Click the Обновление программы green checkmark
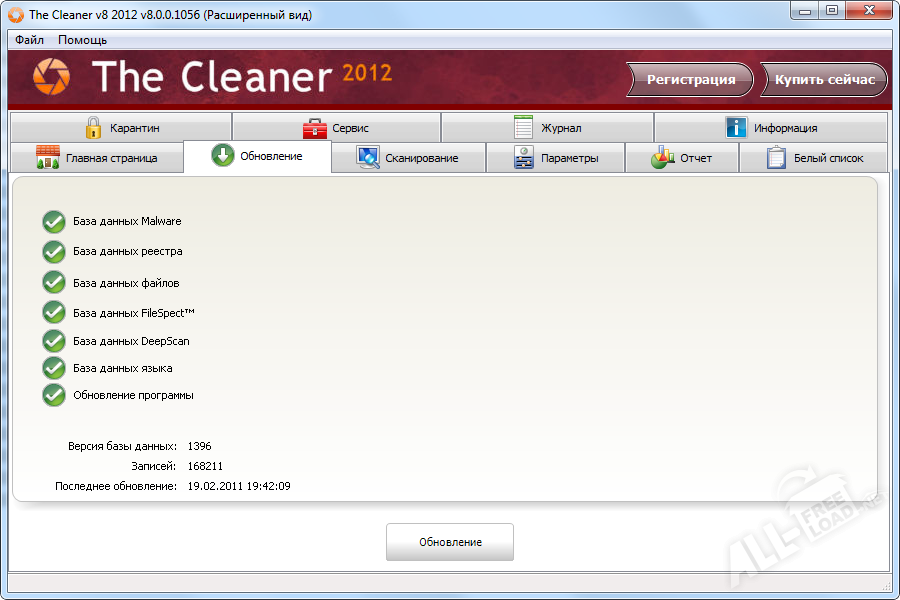 [x=54, y=395]
